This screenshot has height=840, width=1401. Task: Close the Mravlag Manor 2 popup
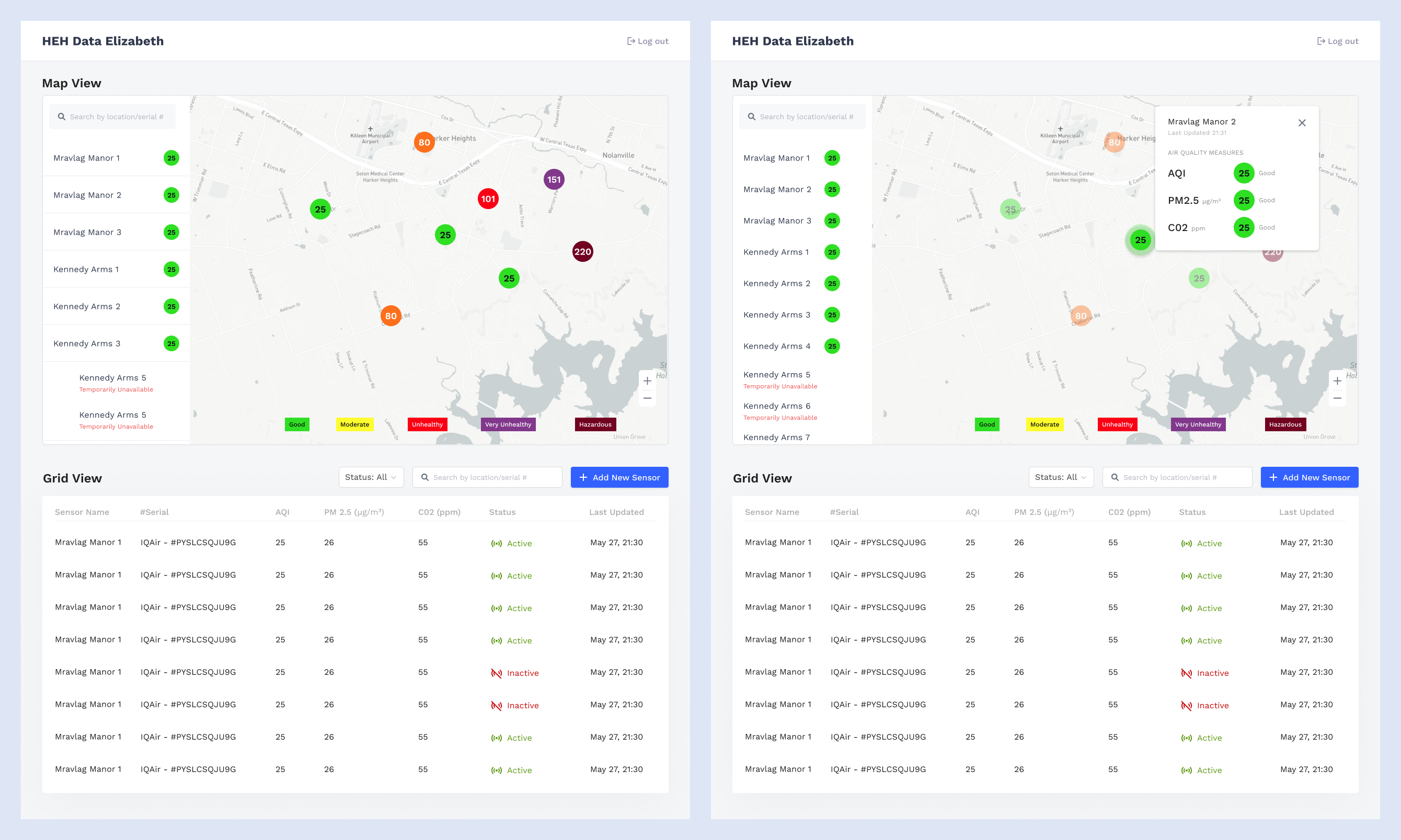point(1302,123)
